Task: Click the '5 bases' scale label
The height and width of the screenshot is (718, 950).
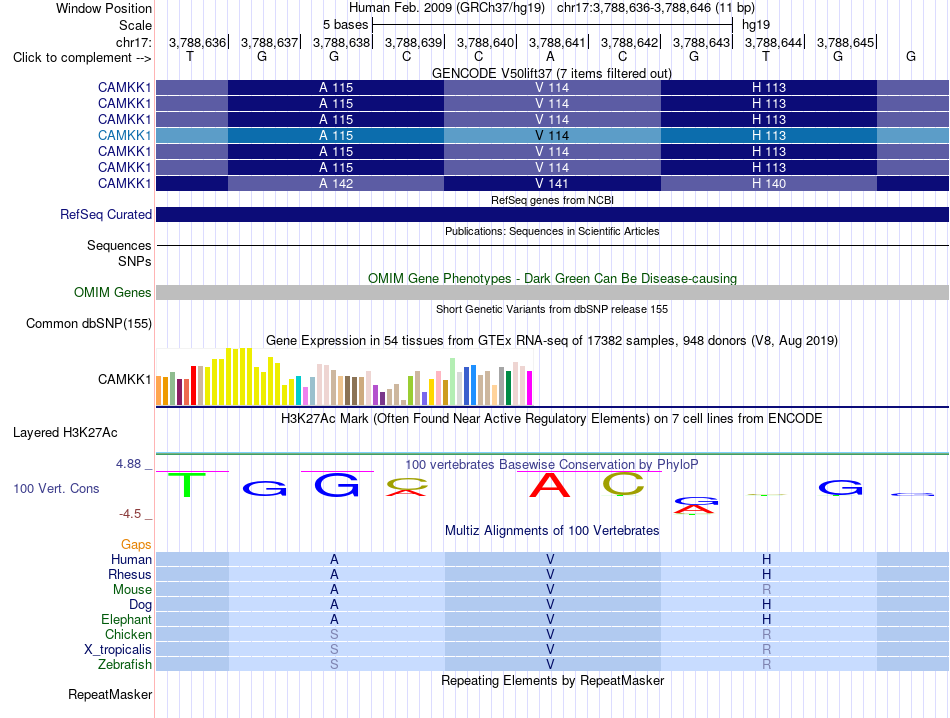Action: click(345, 25)
